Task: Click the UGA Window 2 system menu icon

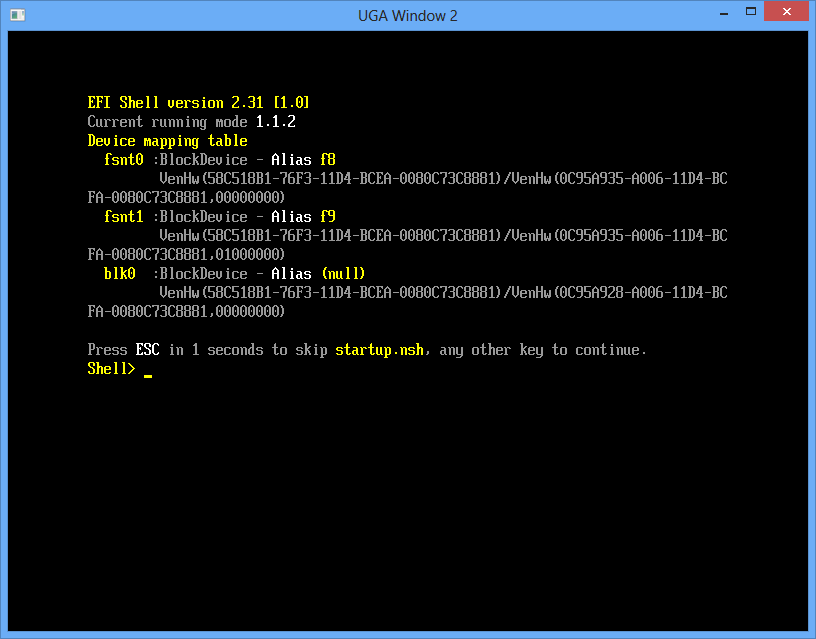Action: (18, 15)
